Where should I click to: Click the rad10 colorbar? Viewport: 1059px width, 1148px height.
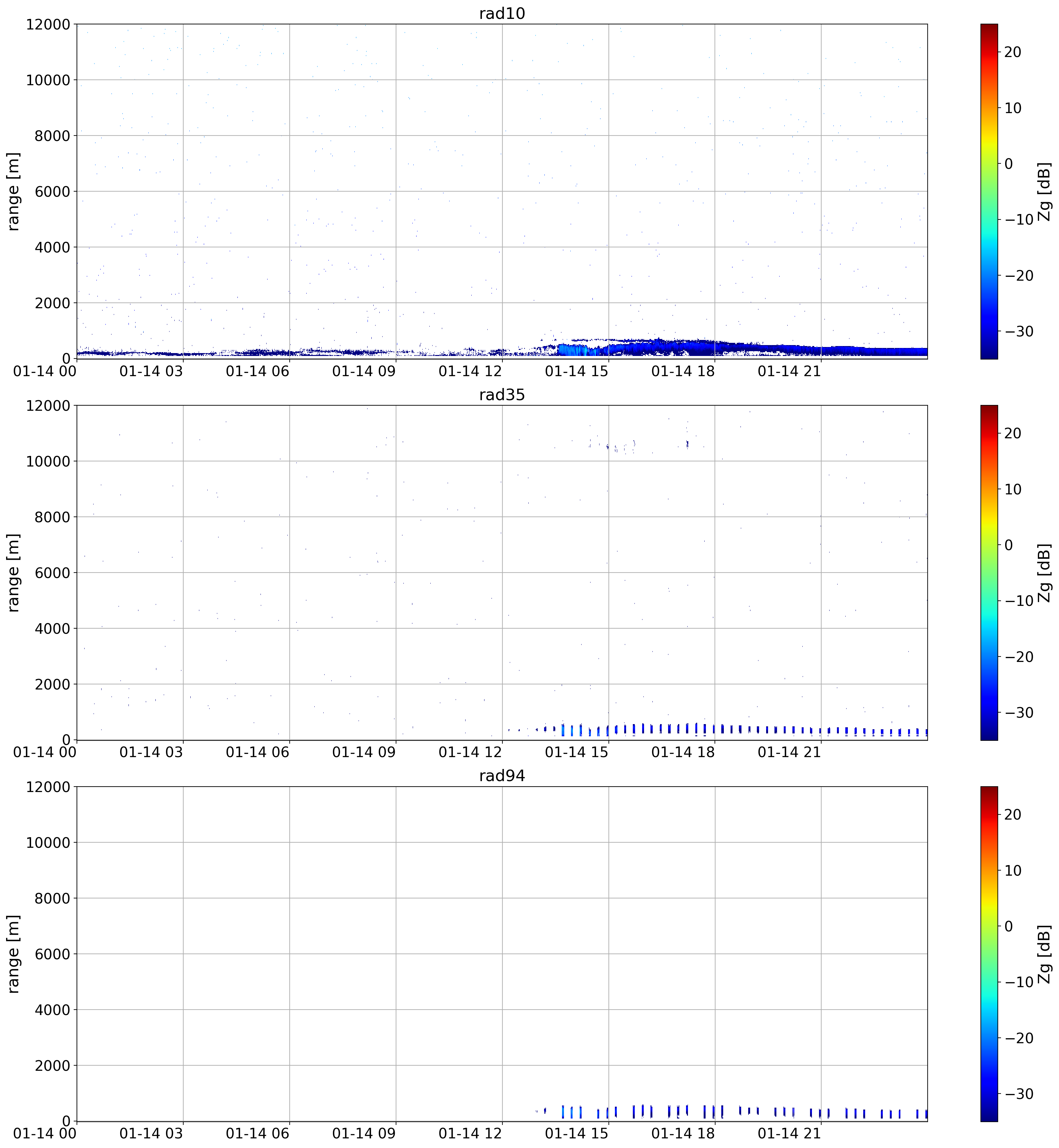click(989, 191)
